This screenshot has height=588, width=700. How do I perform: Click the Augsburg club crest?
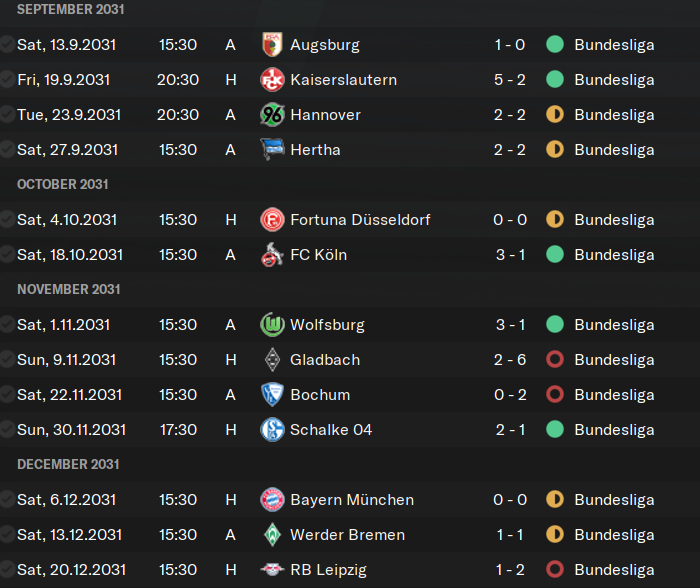click(272, 45)
